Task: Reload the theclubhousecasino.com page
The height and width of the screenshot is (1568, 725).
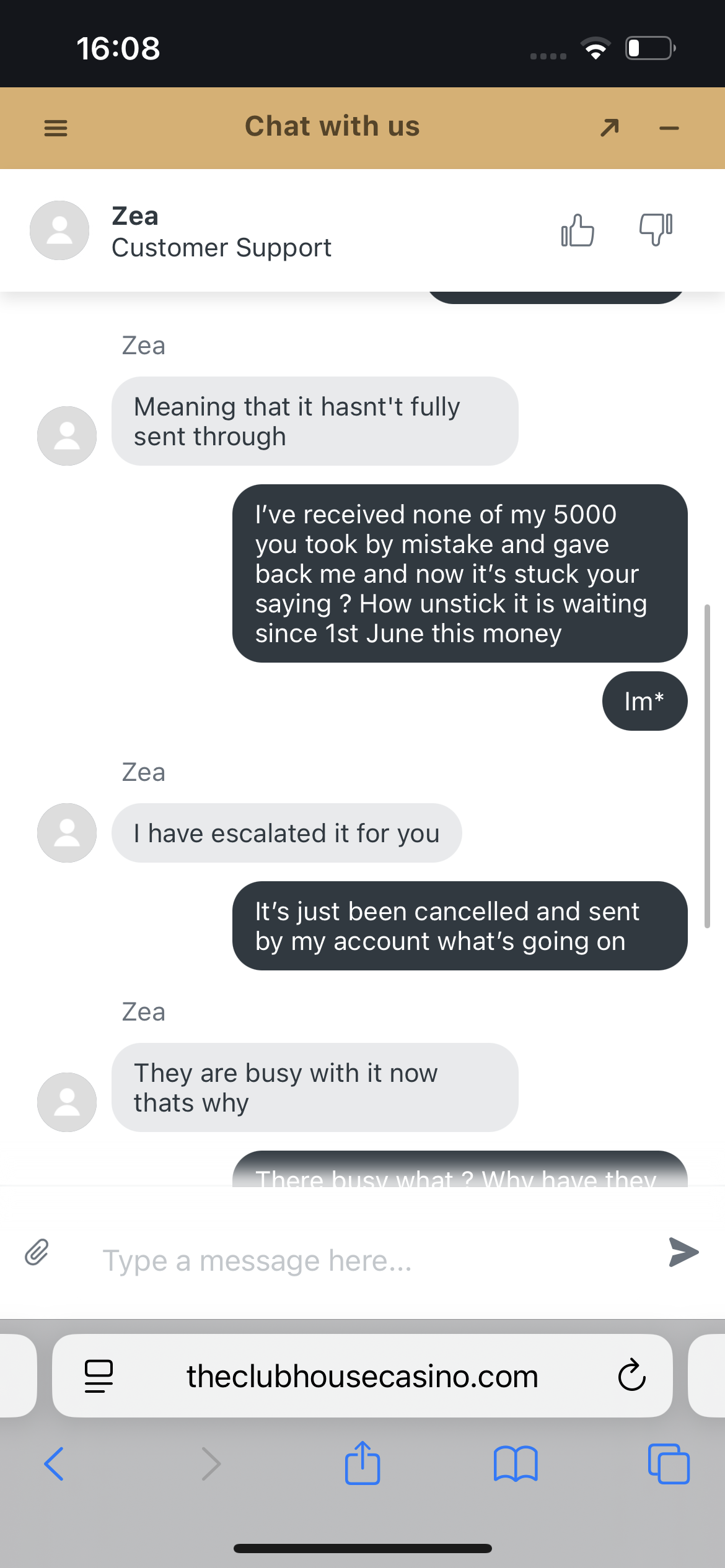Action: 631,1376
